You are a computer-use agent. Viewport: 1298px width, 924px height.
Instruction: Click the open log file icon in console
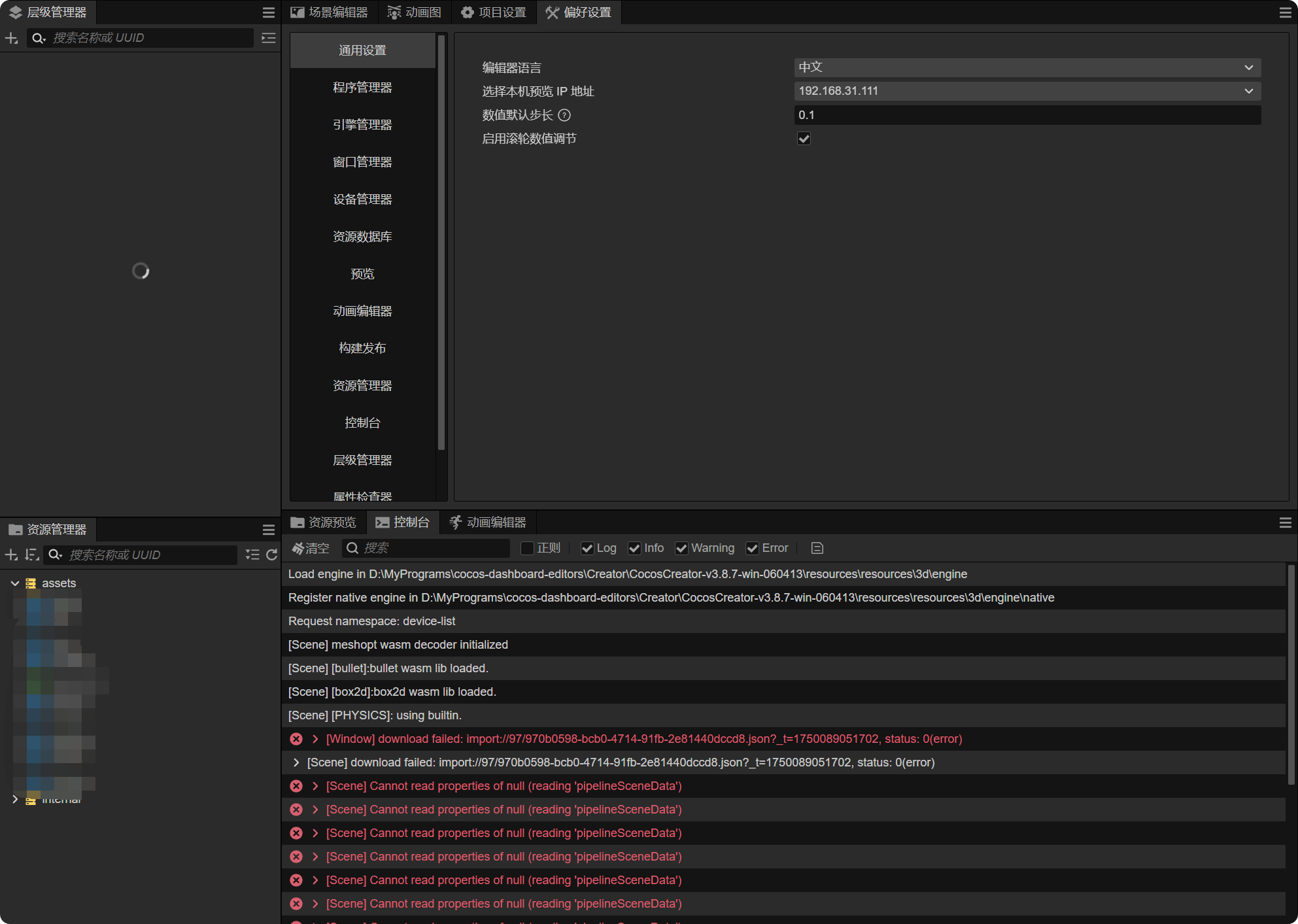tap(817, 548)
